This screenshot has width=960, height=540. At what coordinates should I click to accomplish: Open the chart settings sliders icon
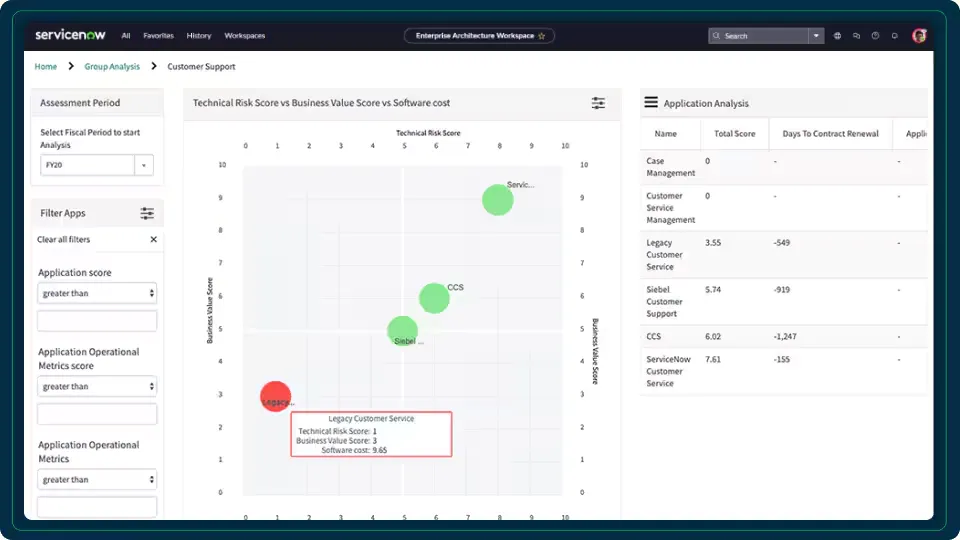pyautogui.click(x=598, y=103)
